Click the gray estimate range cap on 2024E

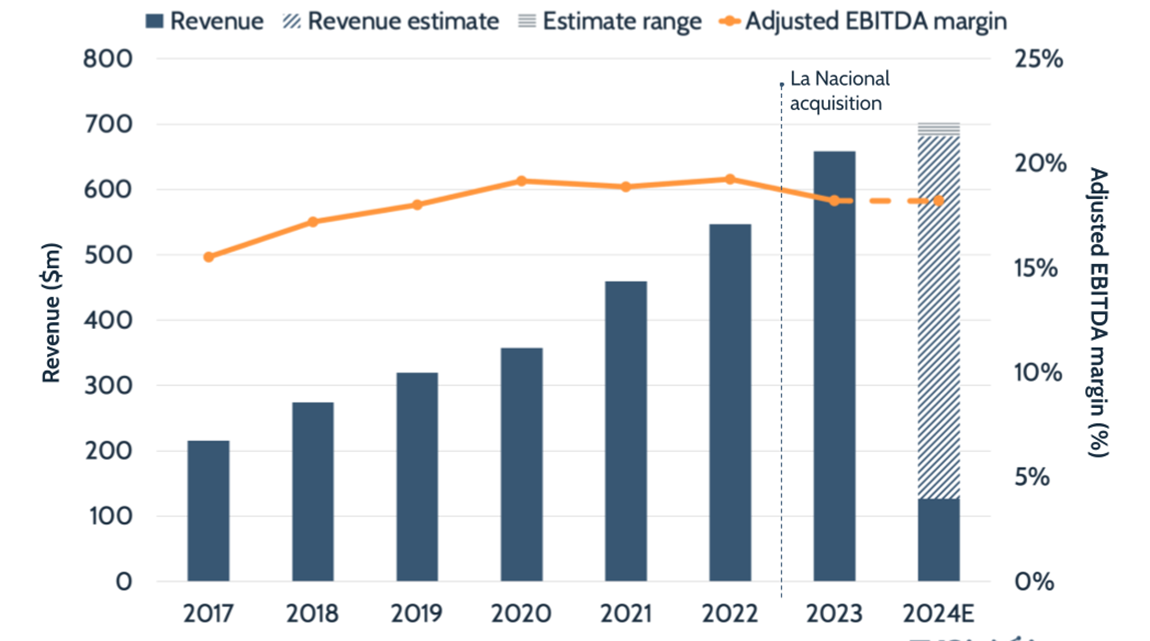(x=938, y=128)
